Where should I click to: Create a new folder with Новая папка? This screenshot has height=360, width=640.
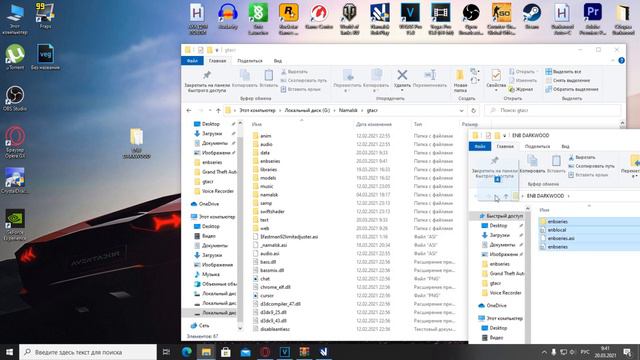click(460, 81)
